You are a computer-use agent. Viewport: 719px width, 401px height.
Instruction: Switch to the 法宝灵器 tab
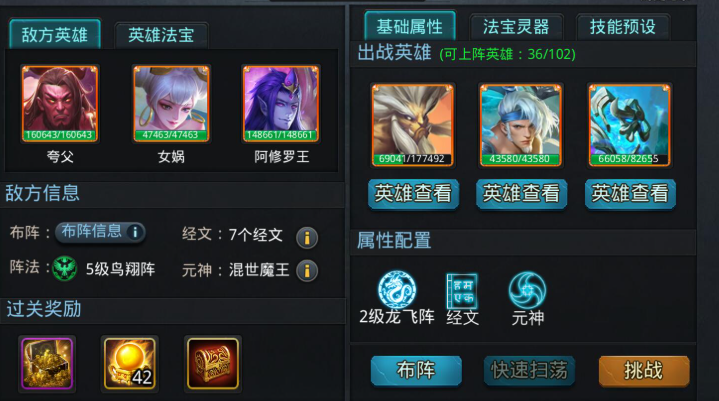516,27
